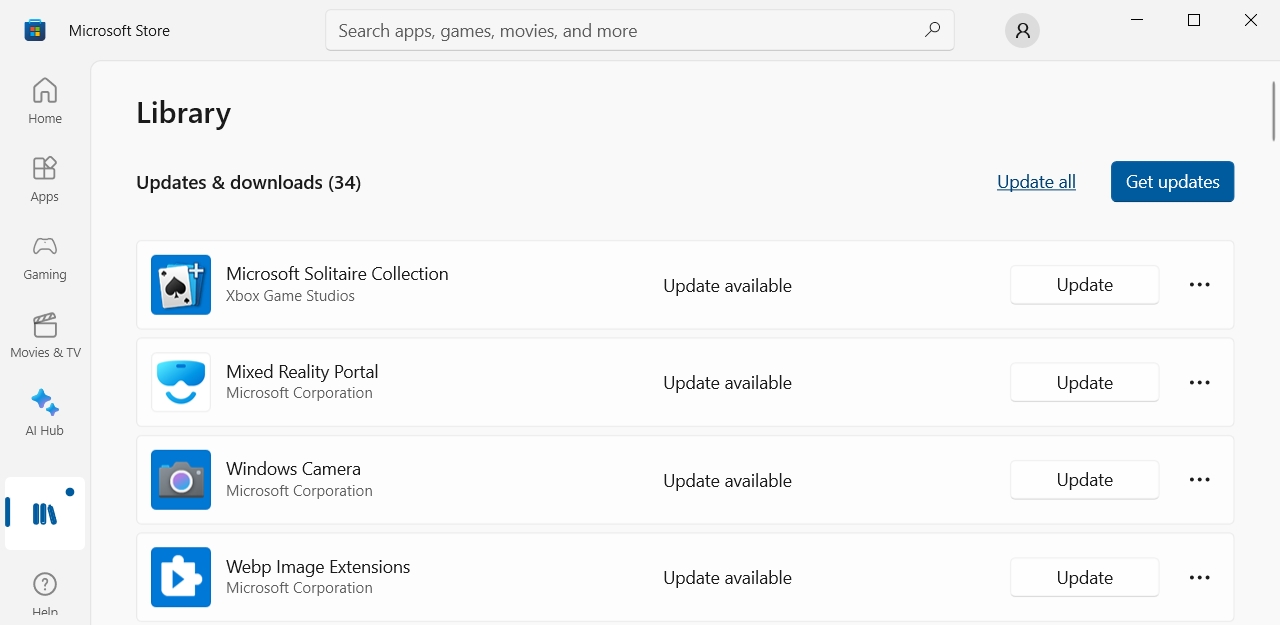Click the Updates & downloads (34) heading
The image size is (1280, 625).
(x=248, y=182)
